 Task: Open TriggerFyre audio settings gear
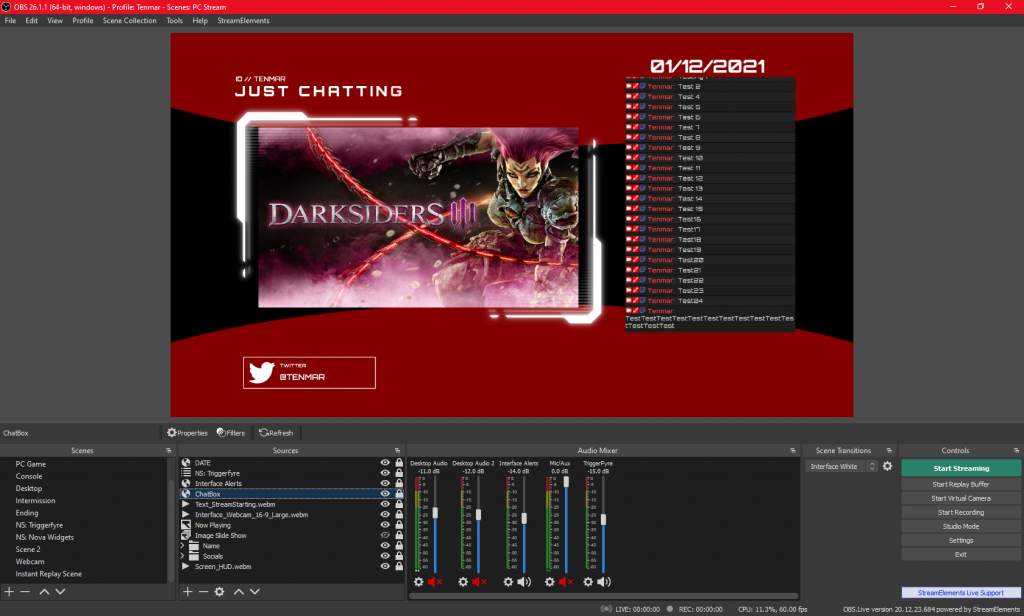(x=588, y=581)
